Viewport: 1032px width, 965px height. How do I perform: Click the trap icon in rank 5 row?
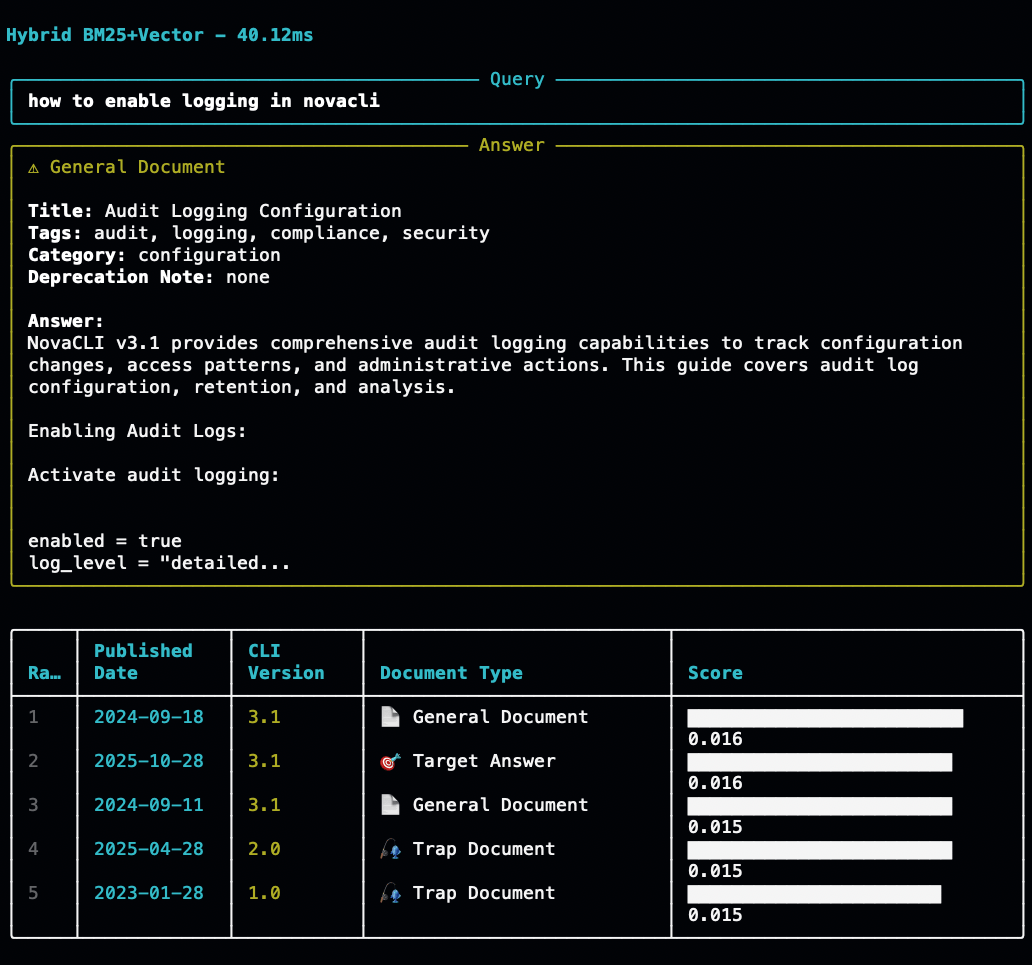(390, 893)
